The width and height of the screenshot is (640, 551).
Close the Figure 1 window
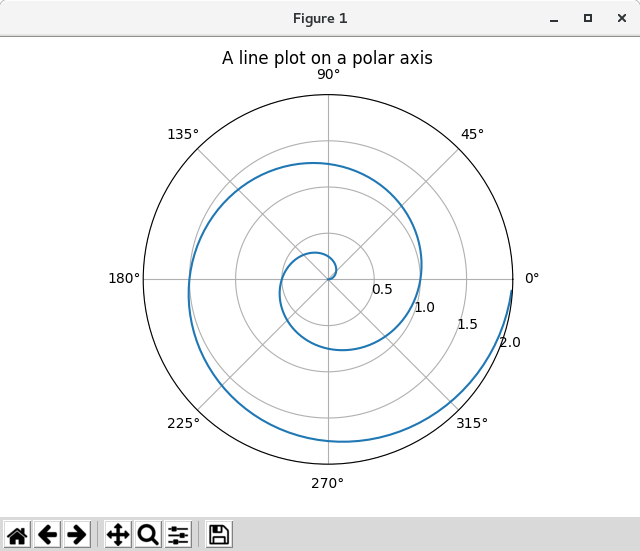(x=622, y=18)
